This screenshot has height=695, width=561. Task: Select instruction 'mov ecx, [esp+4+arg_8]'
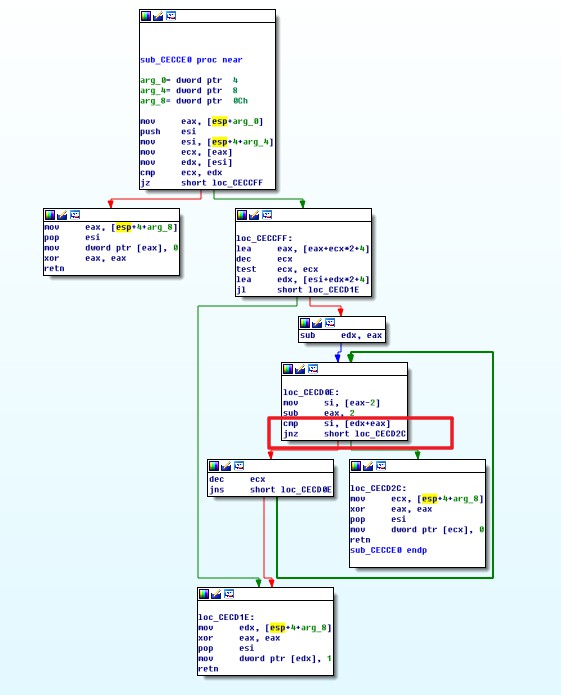pos(417,499)
